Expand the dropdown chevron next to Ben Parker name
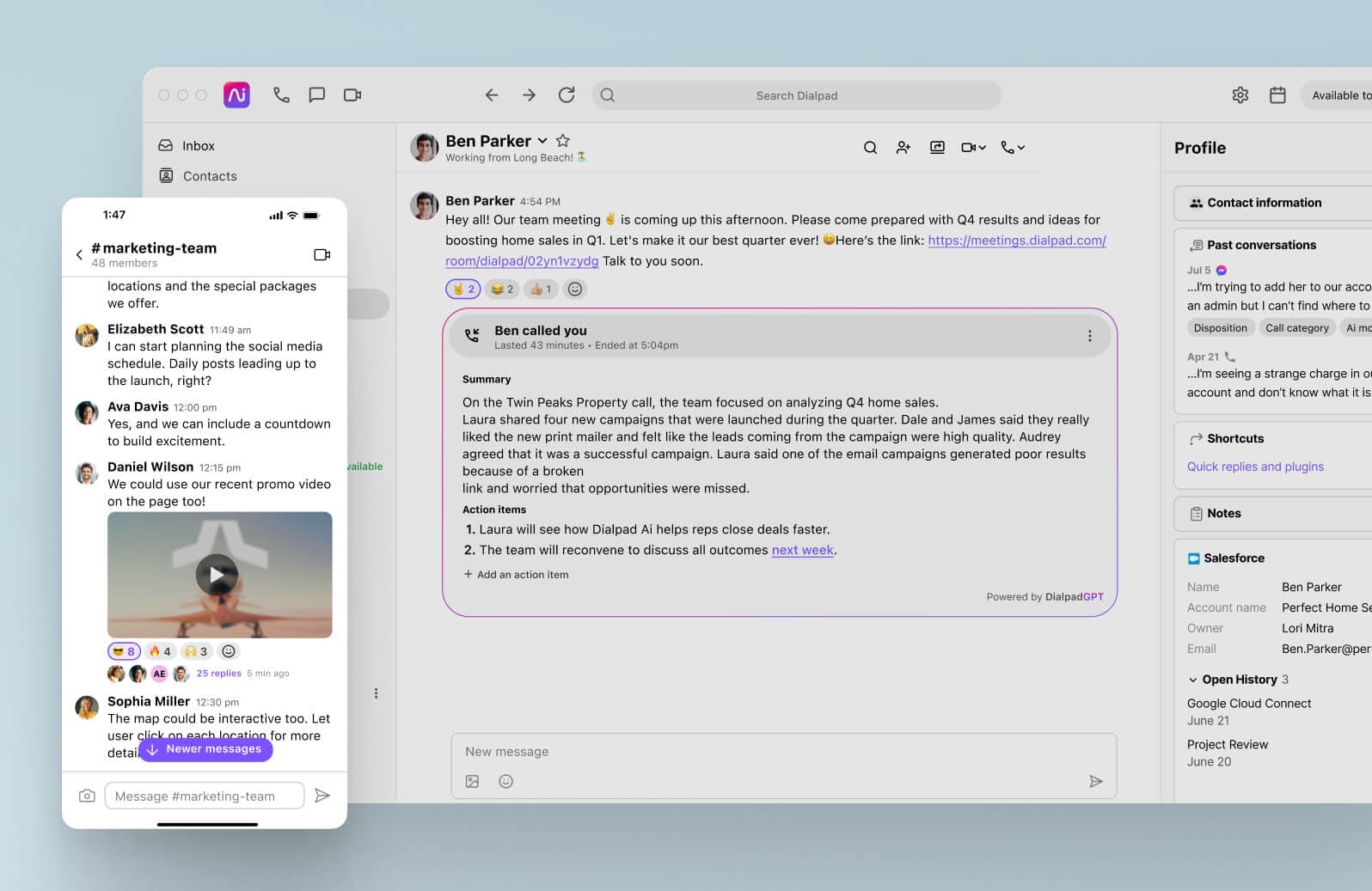This screenshot has width=1372, height=891. [542, 141]
